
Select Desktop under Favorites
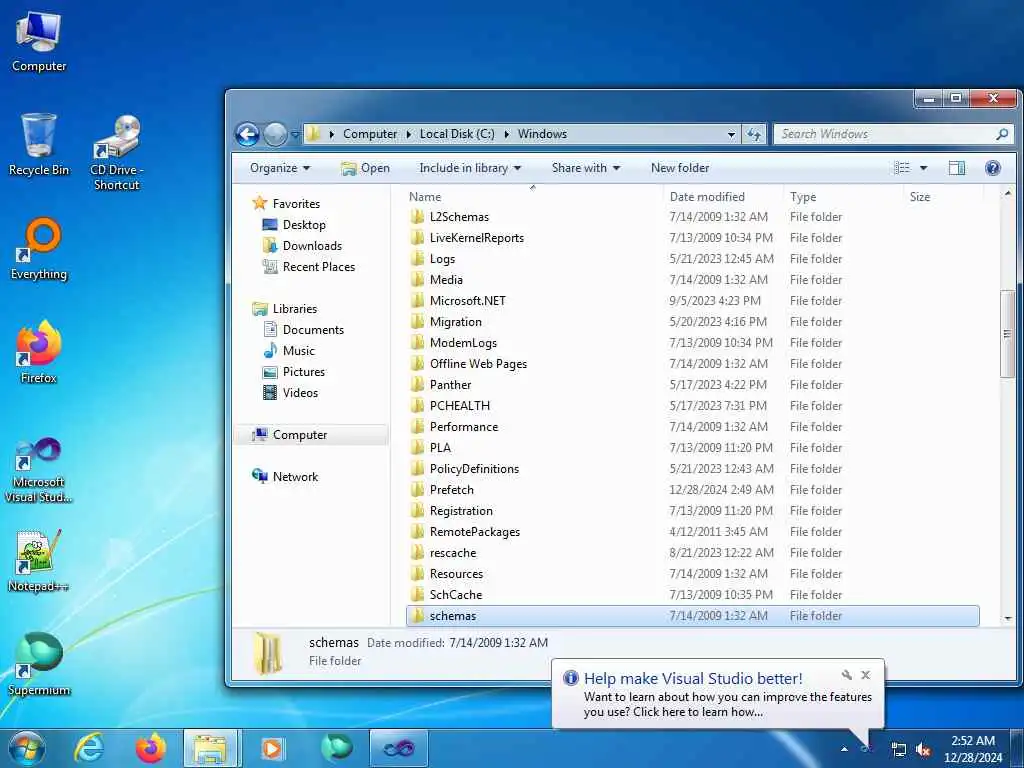click(x=304, y=225)
